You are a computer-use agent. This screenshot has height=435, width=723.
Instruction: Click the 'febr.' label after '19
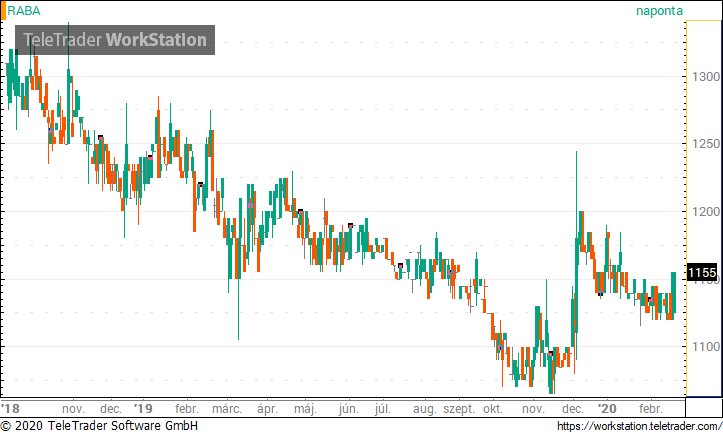(x=187, y=409)
